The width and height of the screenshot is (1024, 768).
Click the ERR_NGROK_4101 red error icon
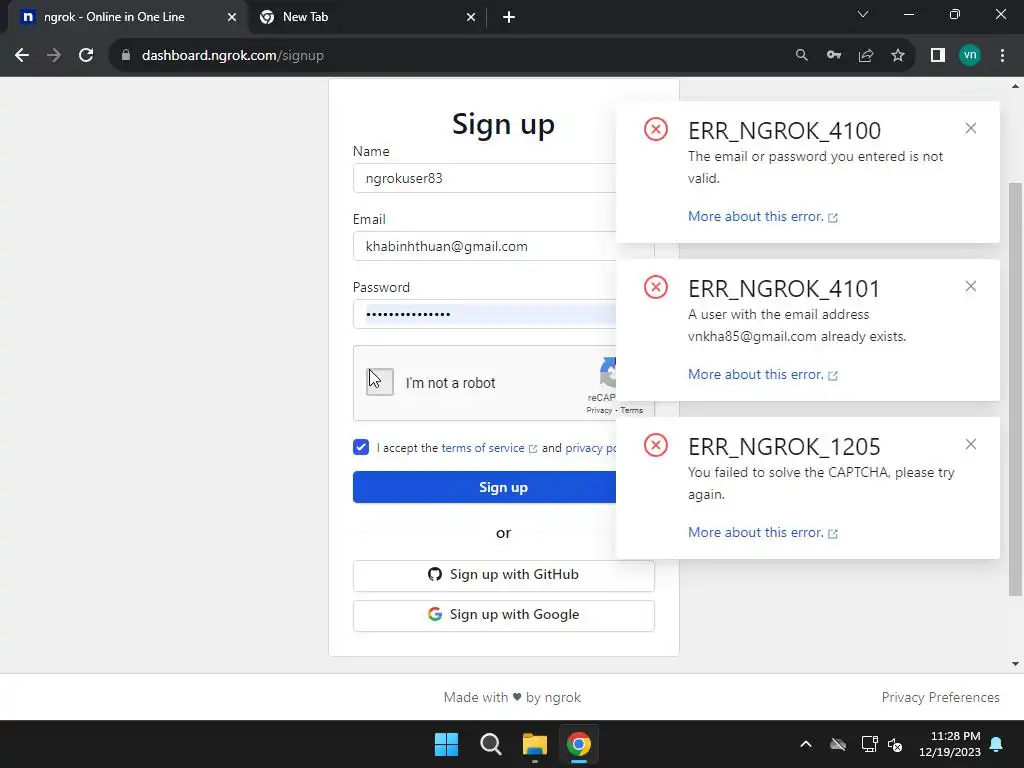coord(656,287)
